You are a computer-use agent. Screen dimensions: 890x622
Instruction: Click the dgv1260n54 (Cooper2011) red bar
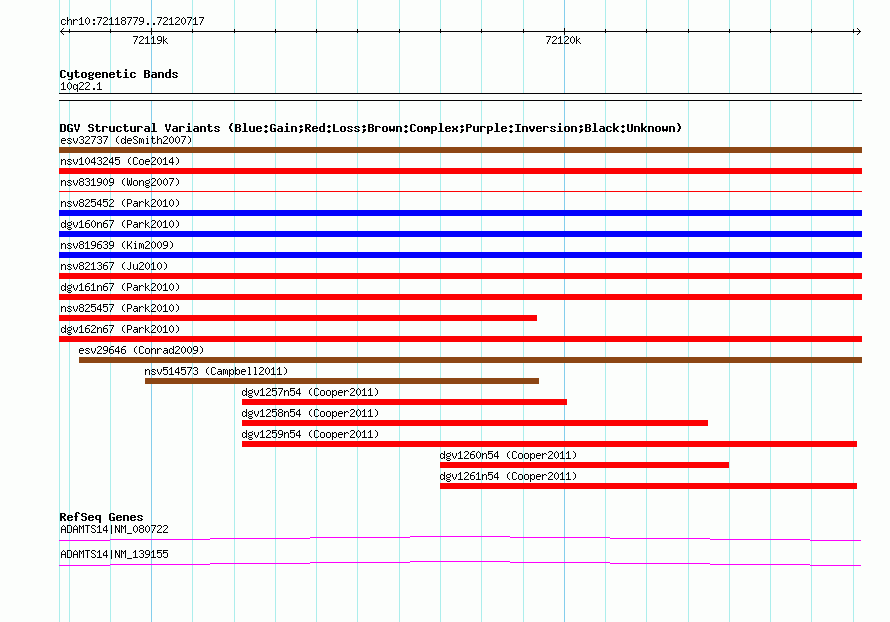click(x=585, y=465)
